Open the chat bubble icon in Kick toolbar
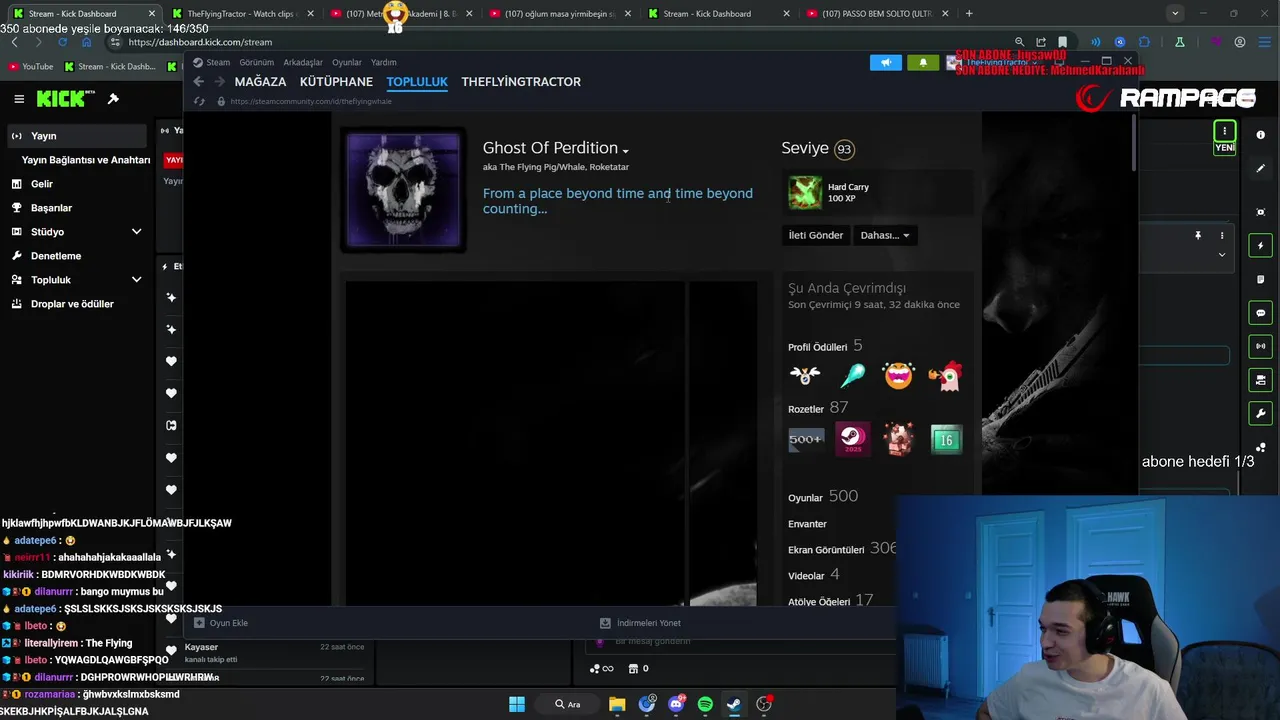 (x=1260, y=313)
